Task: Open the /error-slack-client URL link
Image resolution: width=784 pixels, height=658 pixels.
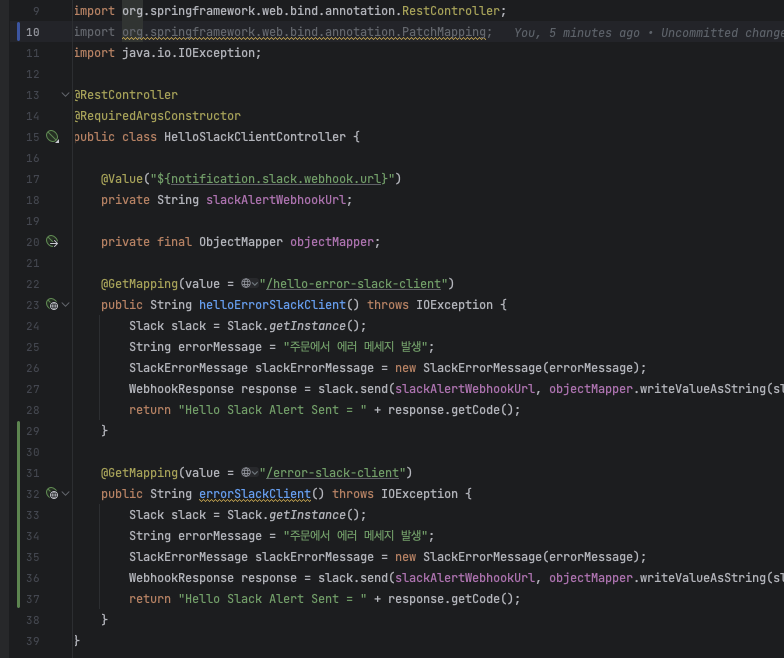Action: point(332,473)
